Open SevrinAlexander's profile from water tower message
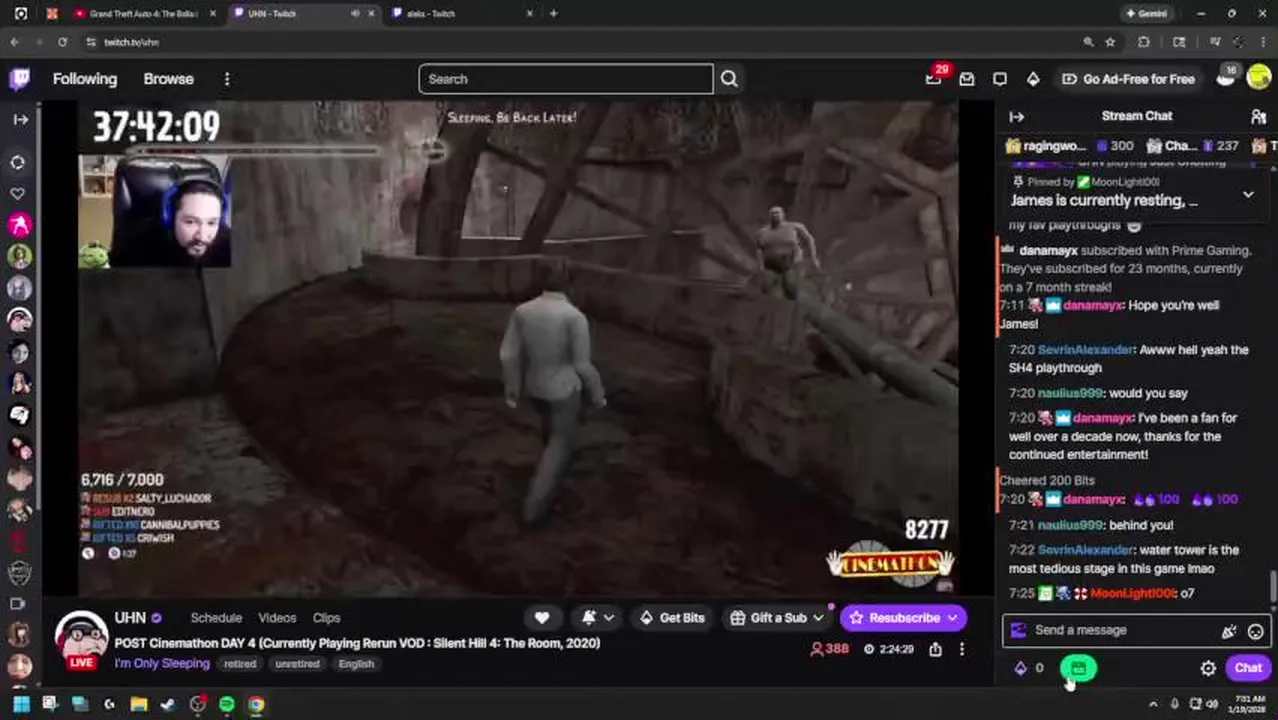This screenshot has height=720, width=1278. pos(1086,550)
